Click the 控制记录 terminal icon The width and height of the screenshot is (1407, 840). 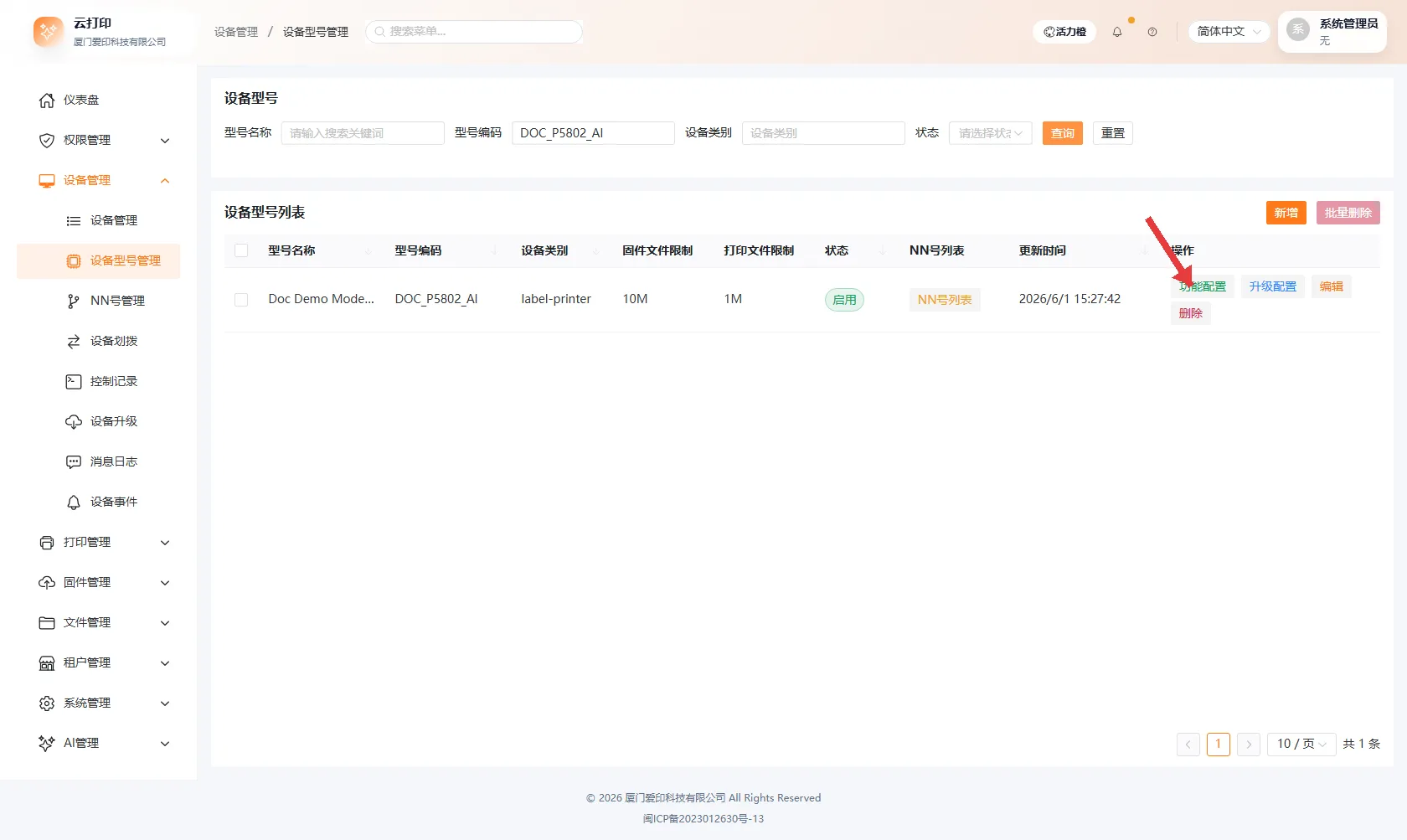pyautogui.click(x=74, y=382)
